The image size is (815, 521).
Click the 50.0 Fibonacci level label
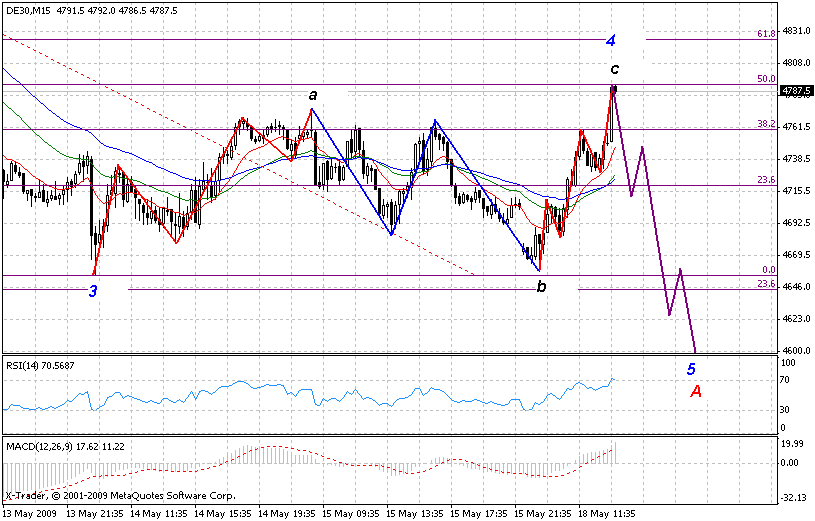tap(766, 79)
